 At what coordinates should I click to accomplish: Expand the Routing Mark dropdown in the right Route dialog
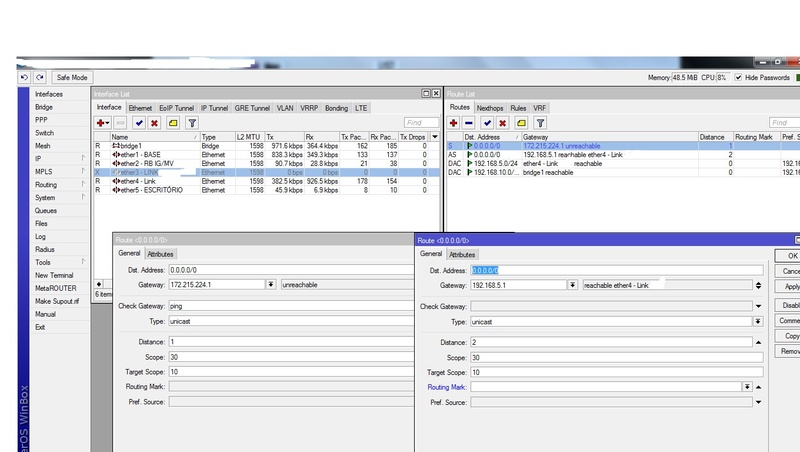[746, 386]
